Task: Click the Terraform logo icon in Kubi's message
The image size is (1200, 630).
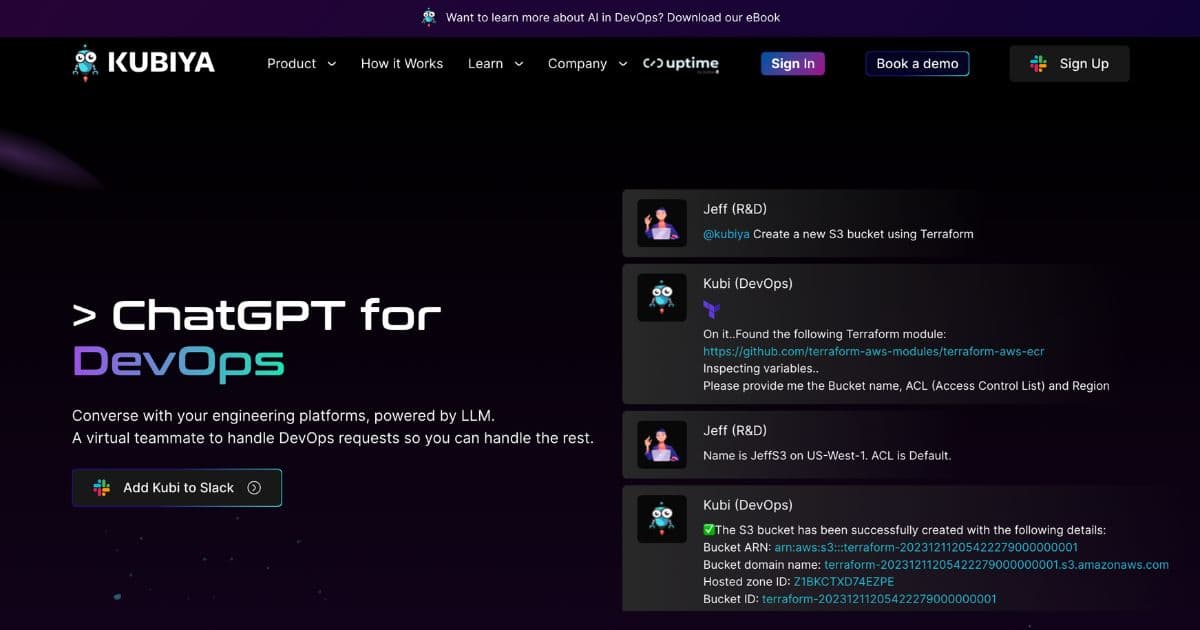Action: 711,309
